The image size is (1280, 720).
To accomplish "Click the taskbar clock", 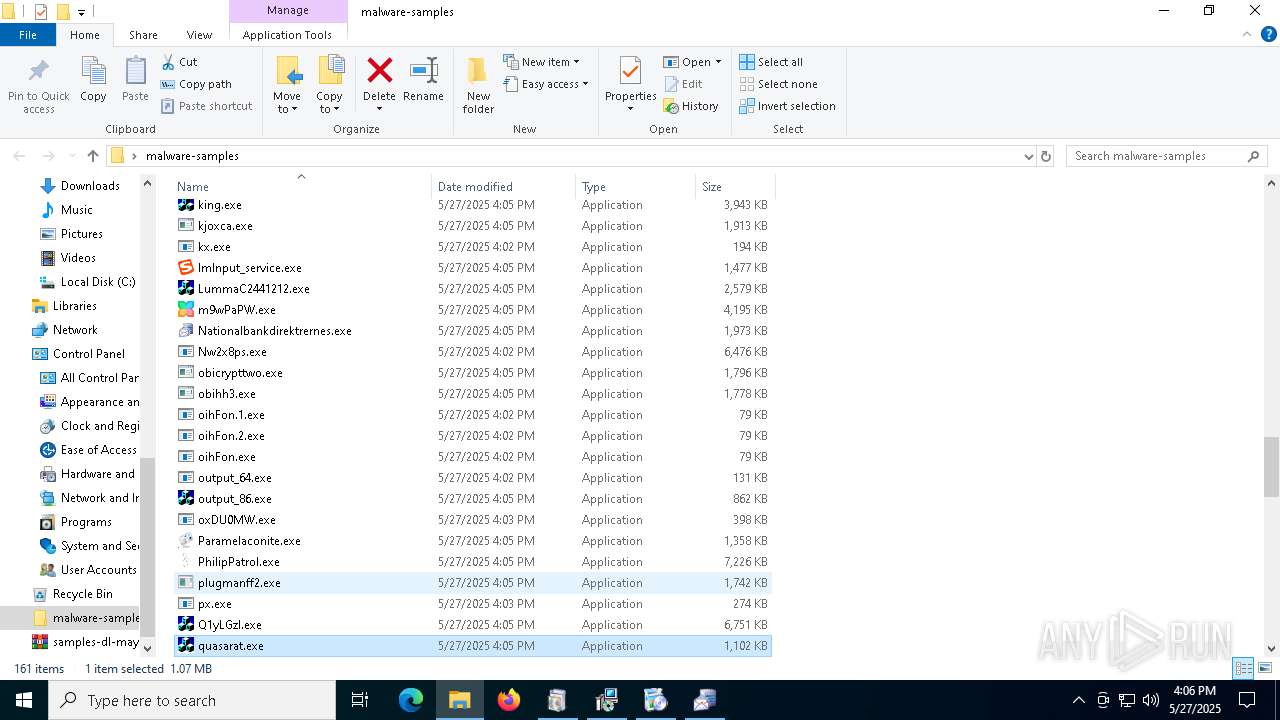I will 1193,700.
